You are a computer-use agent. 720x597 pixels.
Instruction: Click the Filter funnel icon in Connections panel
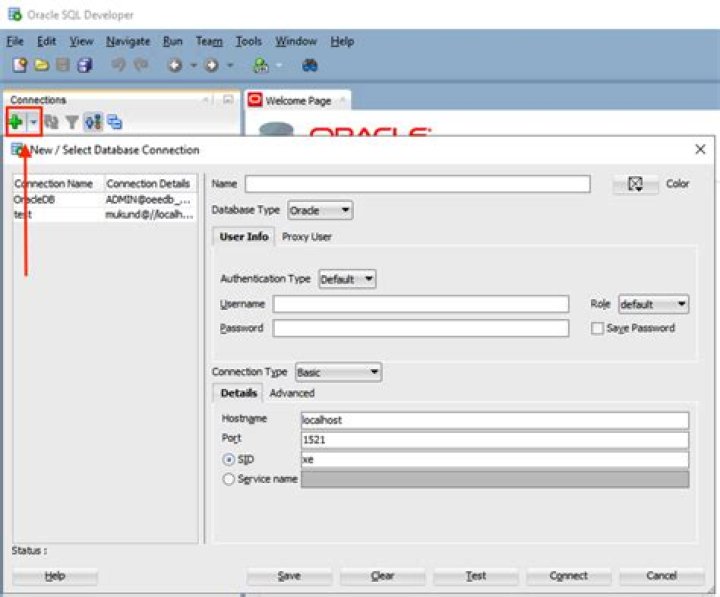pos(72,122)
